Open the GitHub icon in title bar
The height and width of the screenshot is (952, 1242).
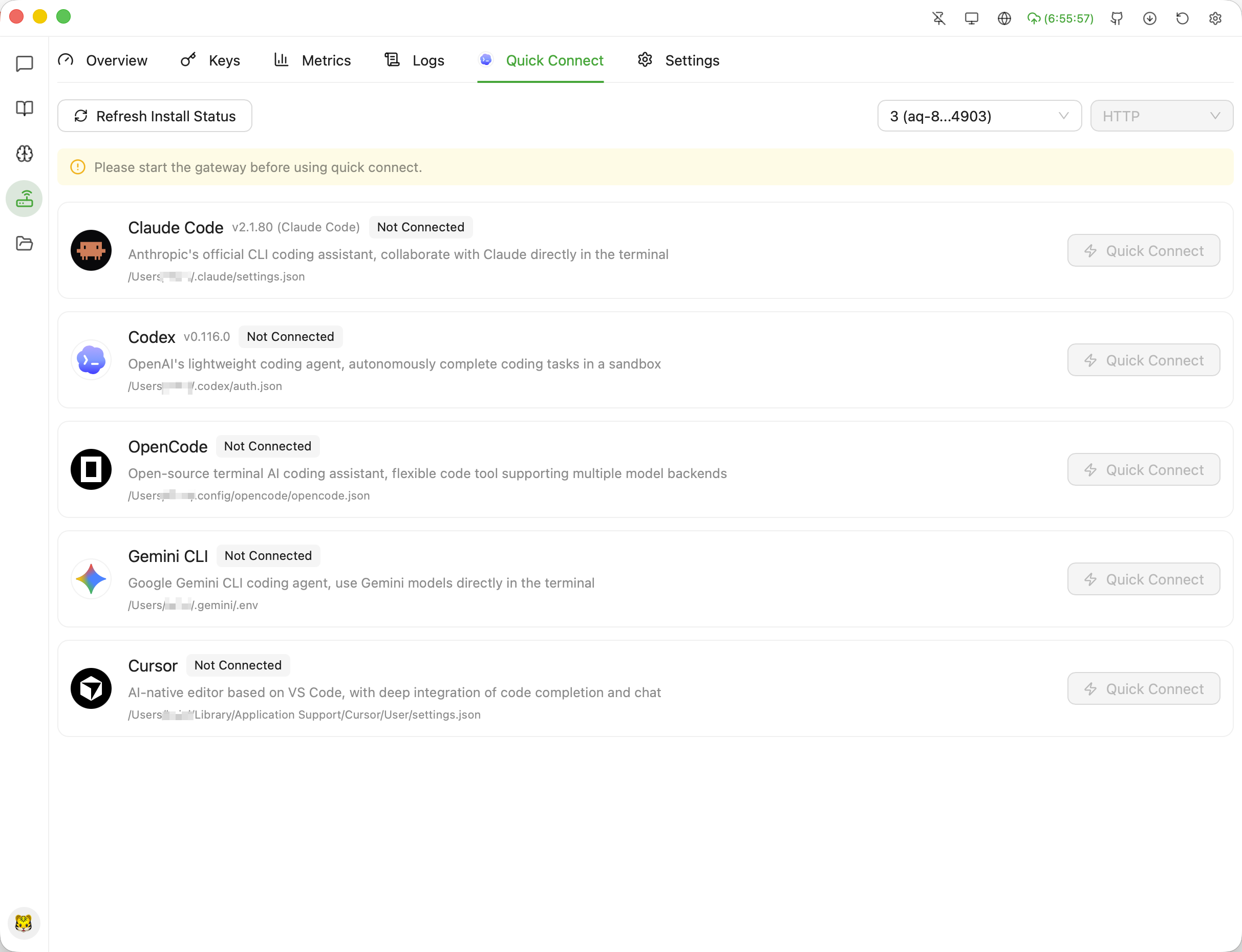click(1117, 19)
